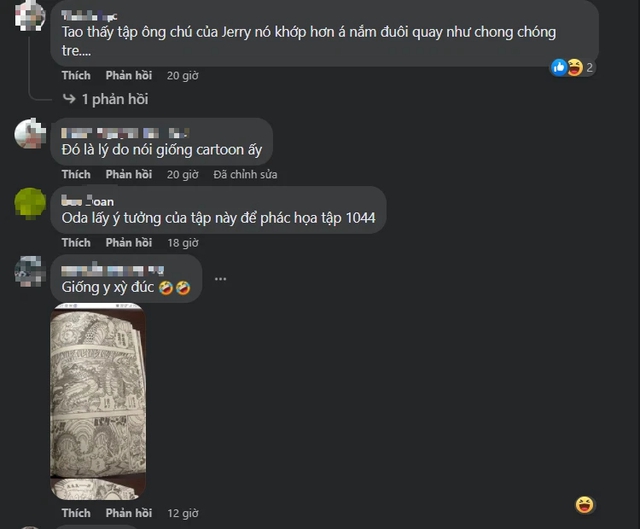The height and width of the screenshot is (529, 640).
Task: View edit history via 'Đã chỉnh sửa'
Action: (x=245, y=175)
